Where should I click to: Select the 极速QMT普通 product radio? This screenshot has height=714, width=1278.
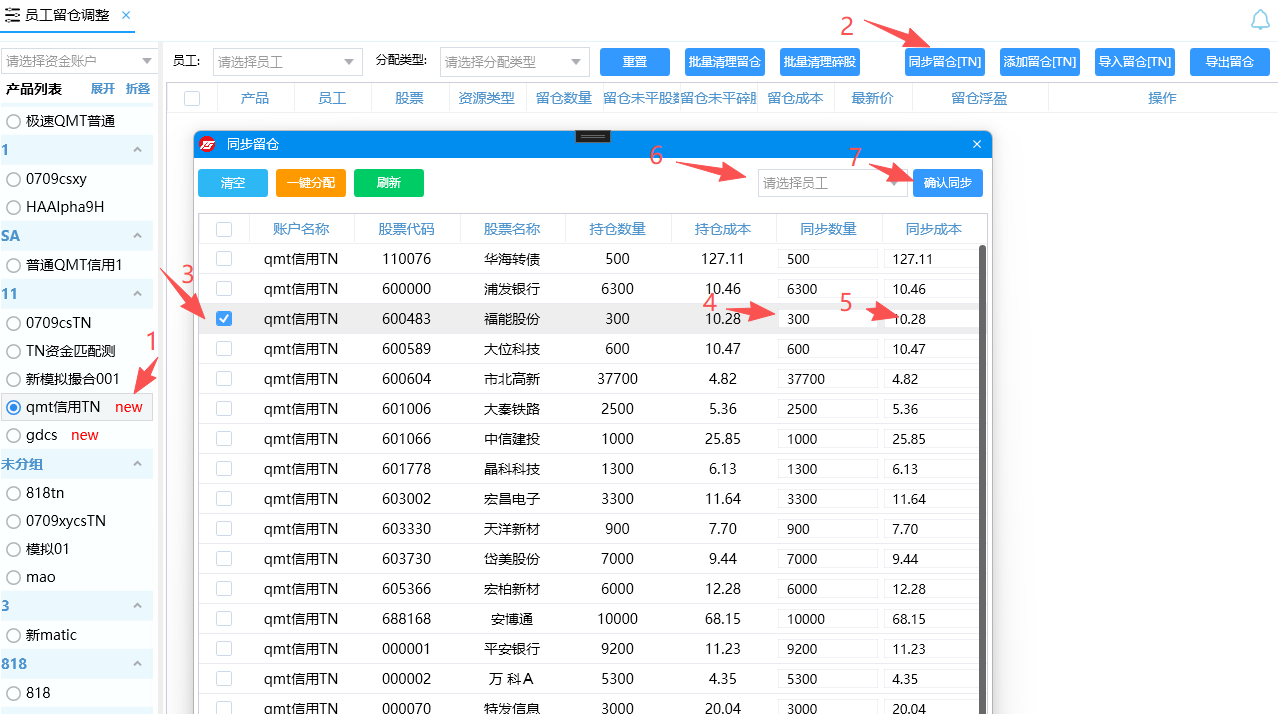point(14,121)
